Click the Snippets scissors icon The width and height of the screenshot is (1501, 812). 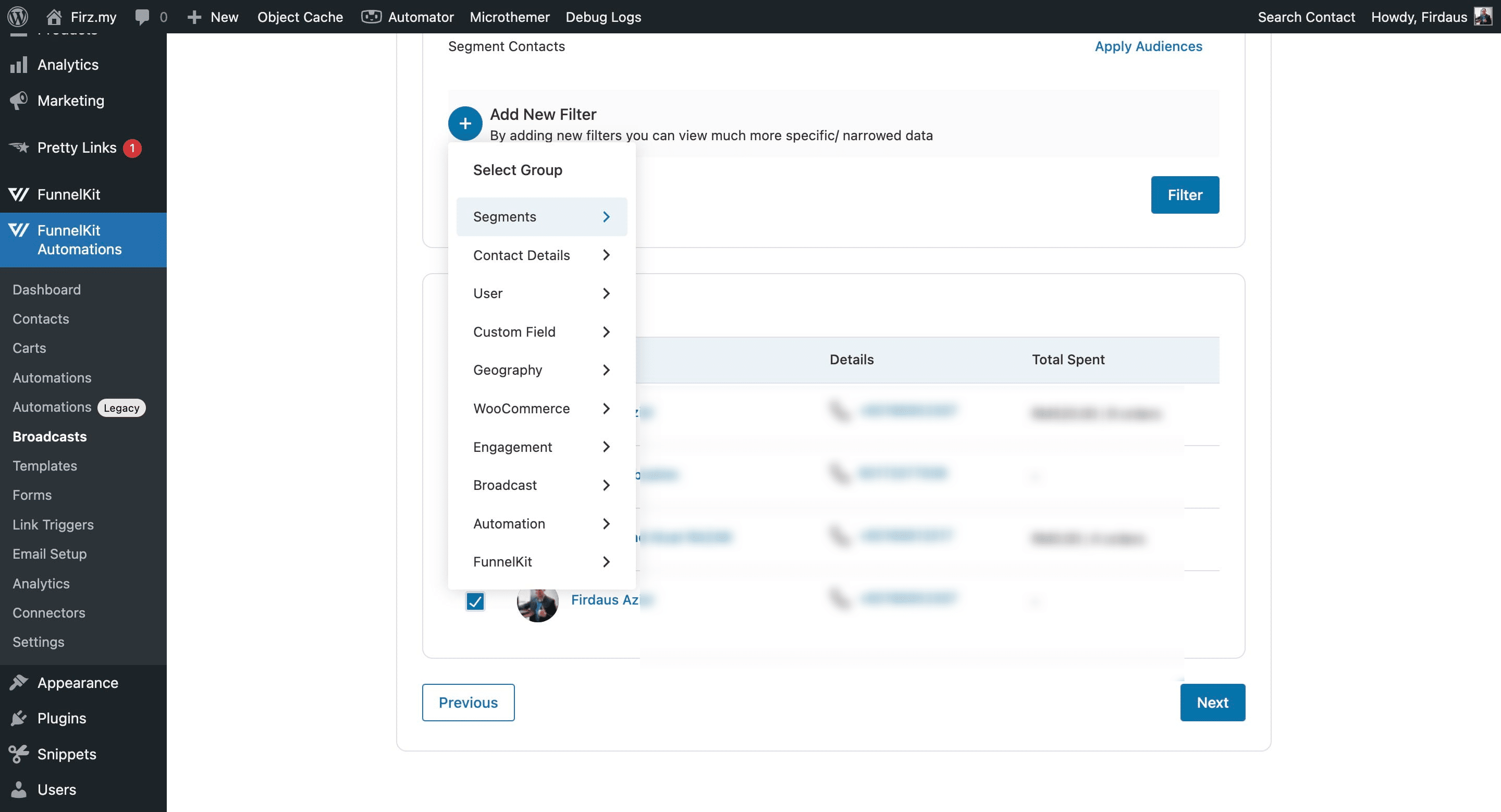point(19,754)
